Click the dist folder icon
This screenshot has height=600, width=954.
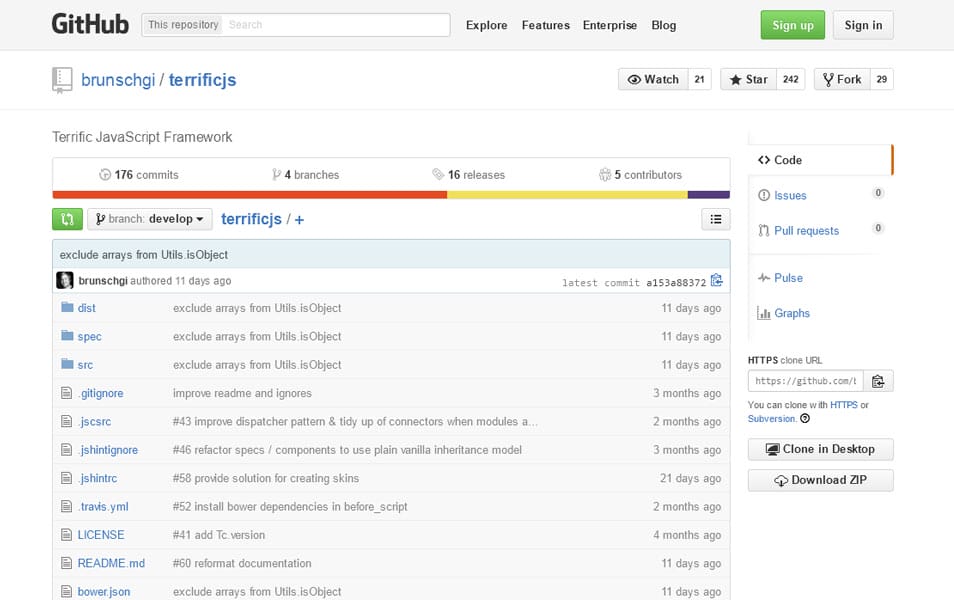click(x=67, y=307)
